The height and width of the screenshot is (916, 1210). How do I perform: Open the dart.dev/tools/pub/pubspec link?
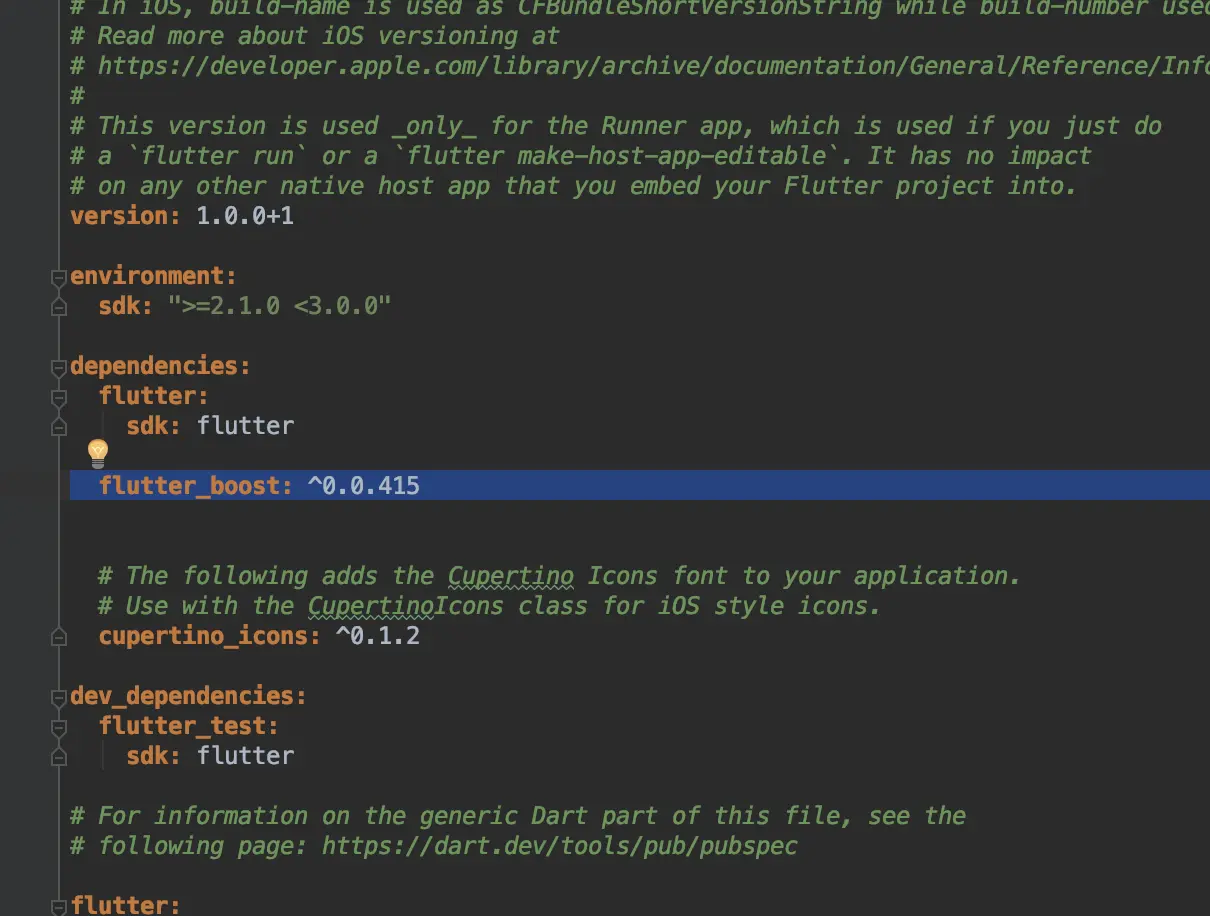click(559, 846)
